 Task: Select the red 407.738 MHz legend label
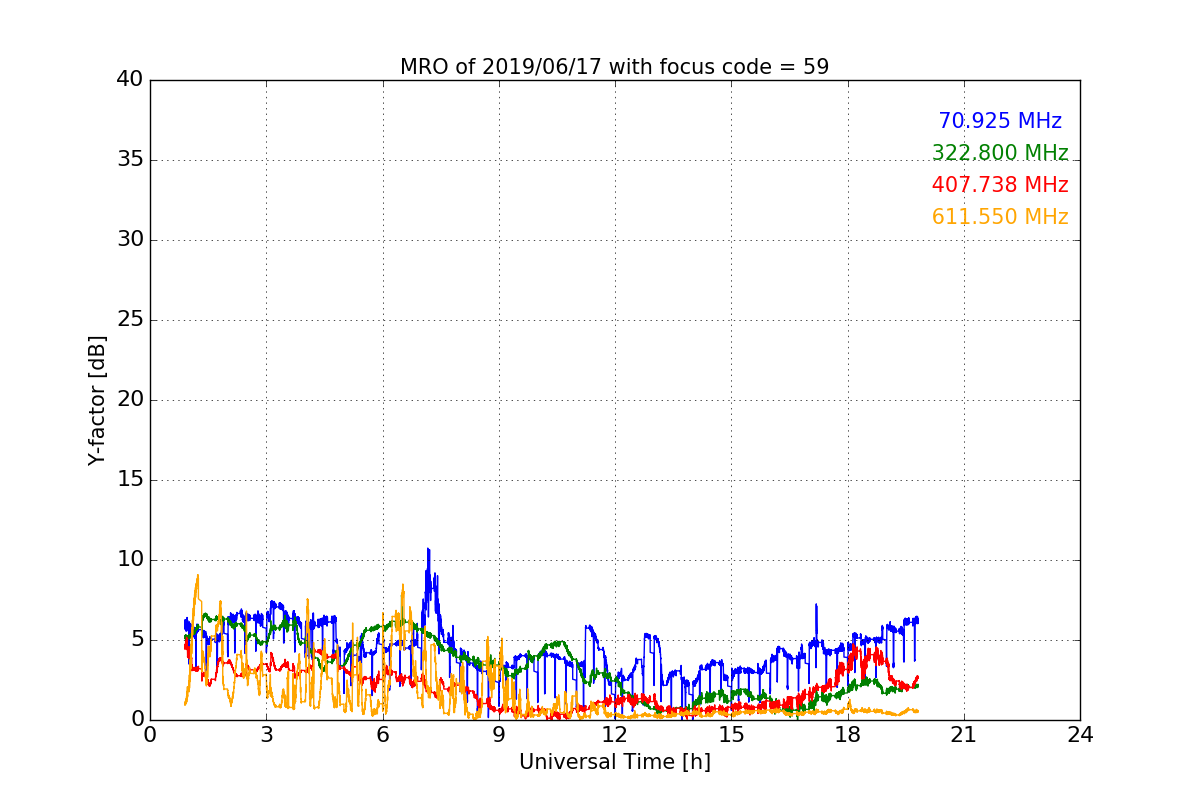click(x=1000, y=185)
